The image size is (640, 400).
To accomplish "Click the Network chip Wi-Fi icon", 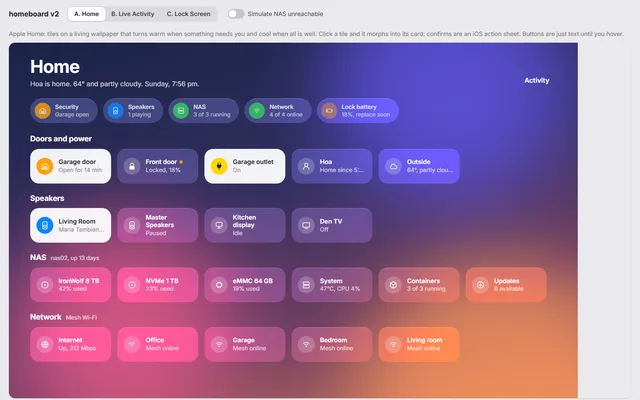I will point(257,111).
